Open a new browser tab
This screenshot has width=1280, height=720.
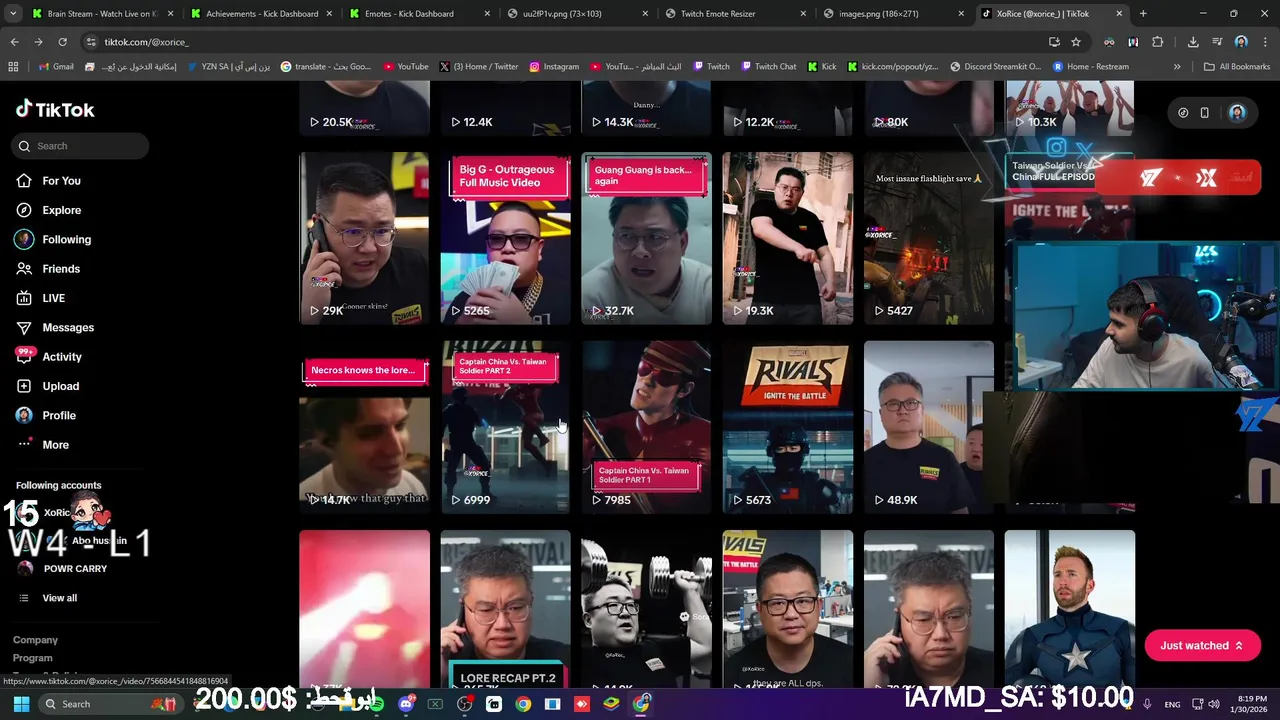[x=1143, y=14]
